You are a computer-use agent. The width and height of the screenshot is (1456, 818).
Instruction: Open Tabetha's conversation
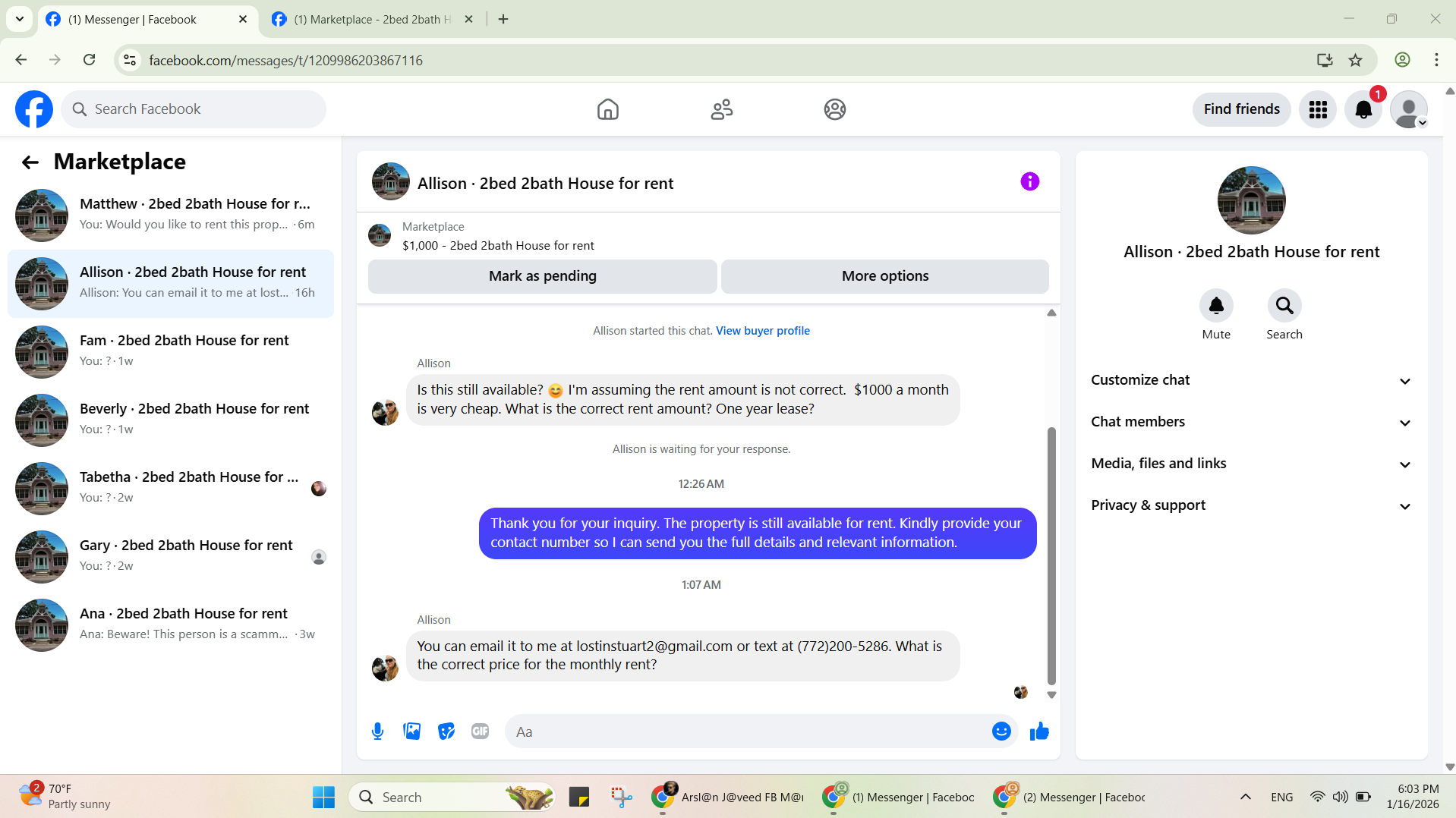(x=171, y=489)
